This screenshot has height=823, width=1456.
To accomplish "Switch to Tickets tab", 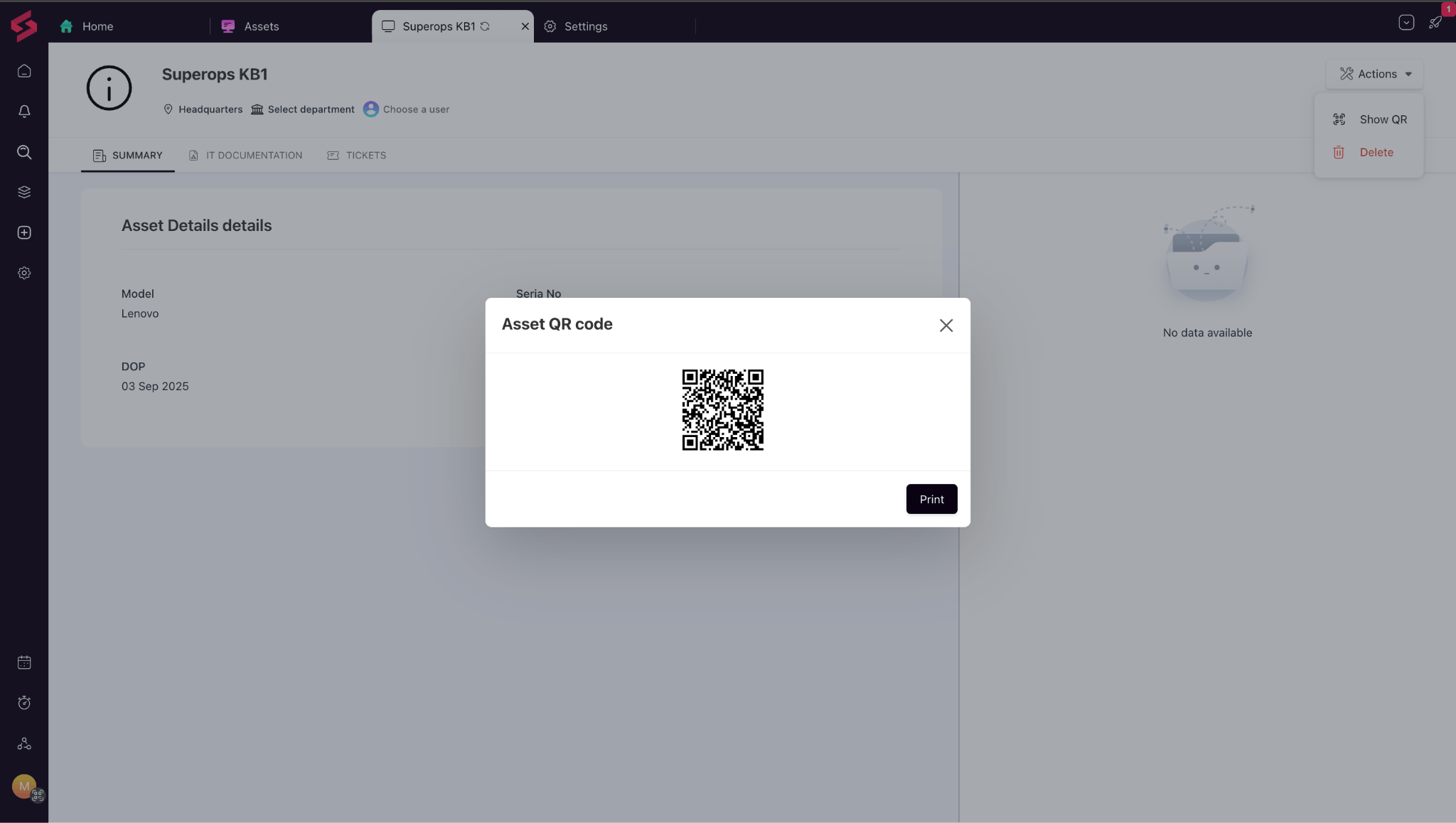I will coord(365,156).
